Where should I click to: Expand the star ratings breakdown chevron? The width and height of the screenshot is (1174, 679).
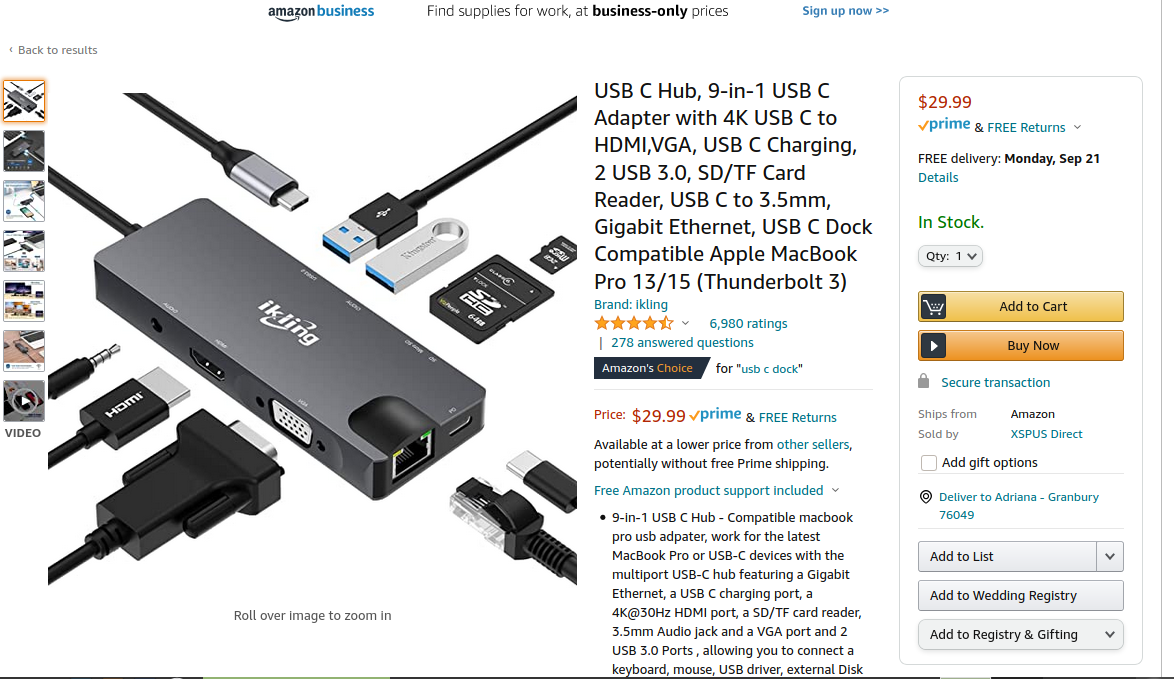(685, 323)
